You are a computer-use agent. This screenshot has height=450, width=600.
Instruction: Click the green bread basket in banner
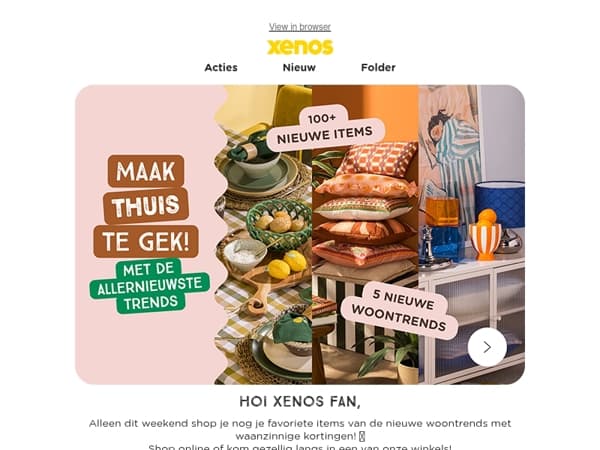coord(279,223)
